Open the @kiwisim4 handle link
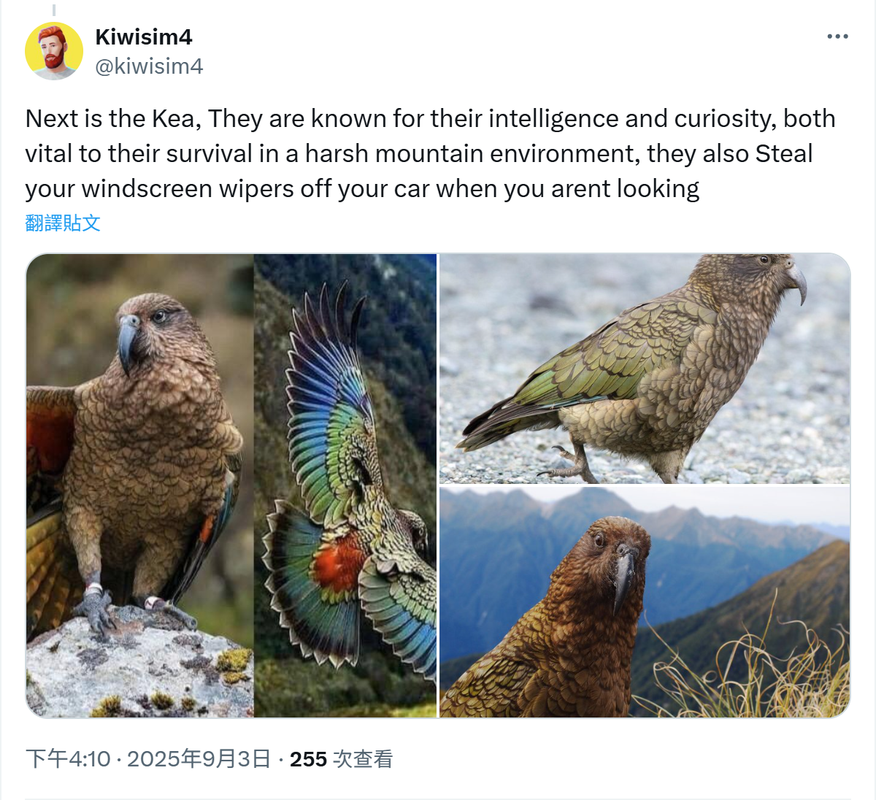This screenshot has height=800, width=876. point(149,66)
